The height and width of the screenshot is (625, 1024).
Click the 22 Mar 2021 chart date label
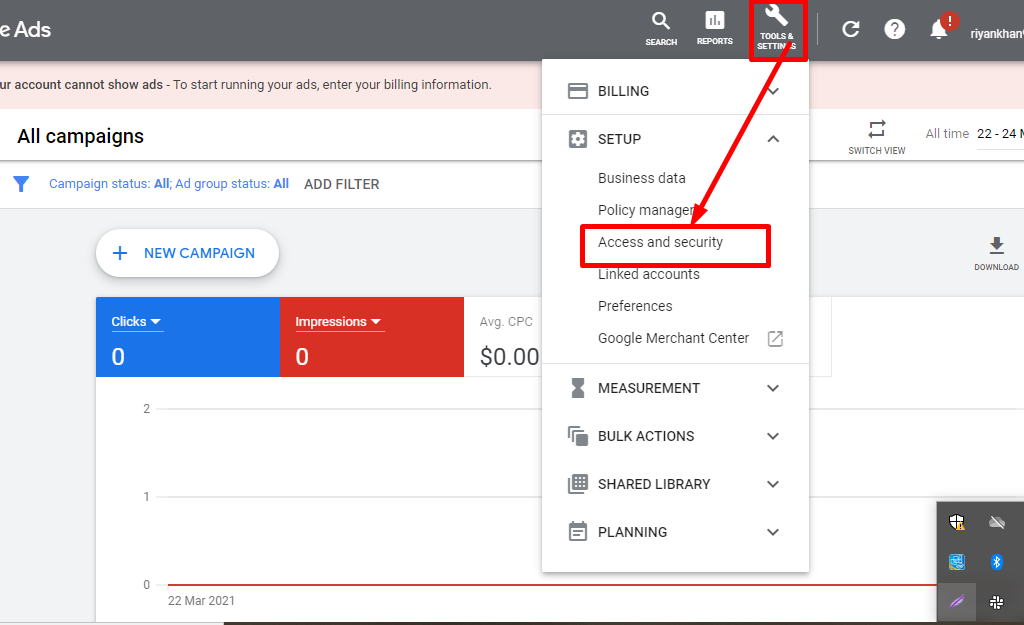tap(201, 601)
